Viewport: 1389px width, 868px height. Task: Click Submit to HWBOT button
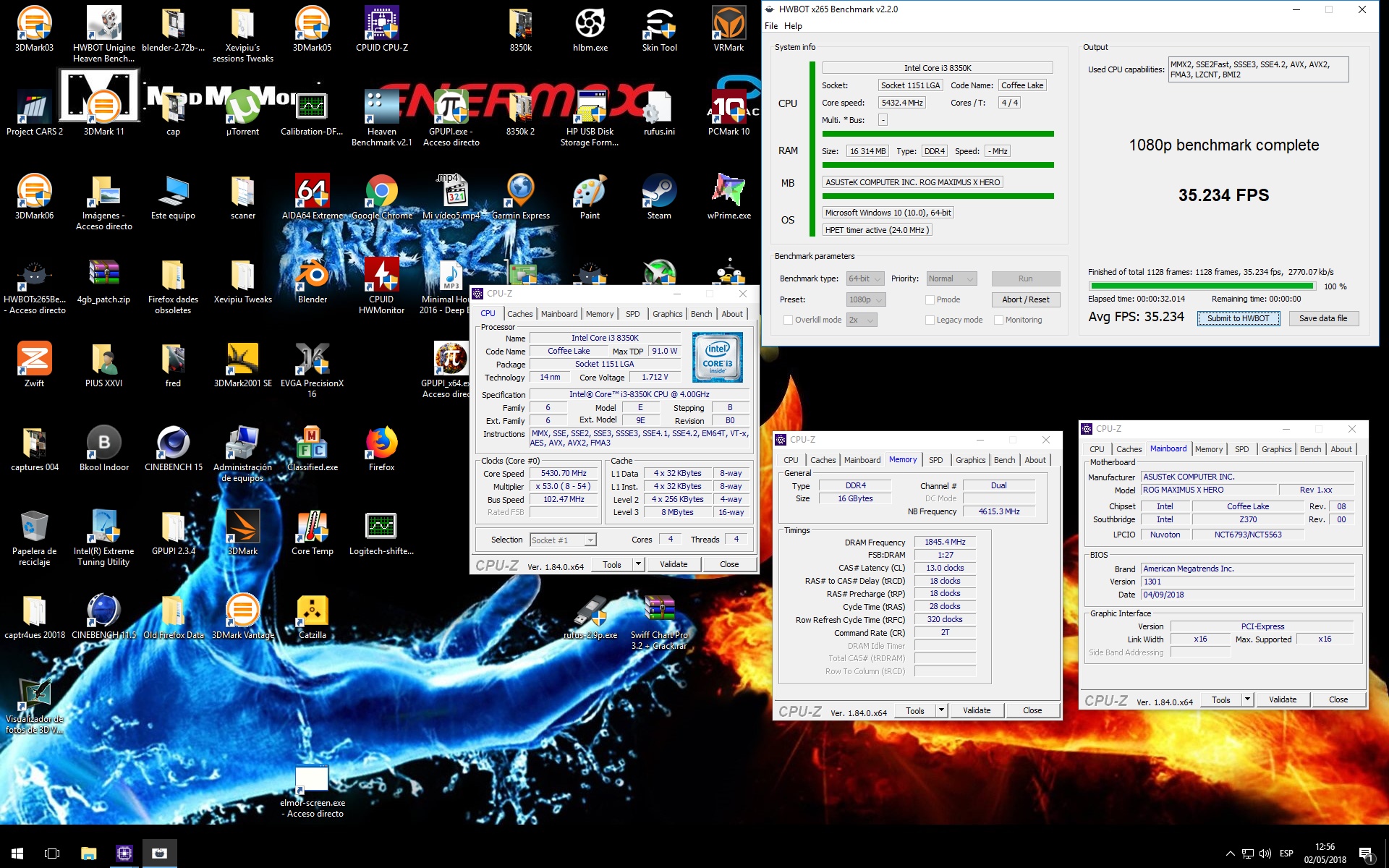pyautogui.click(x=1238, y=318)
